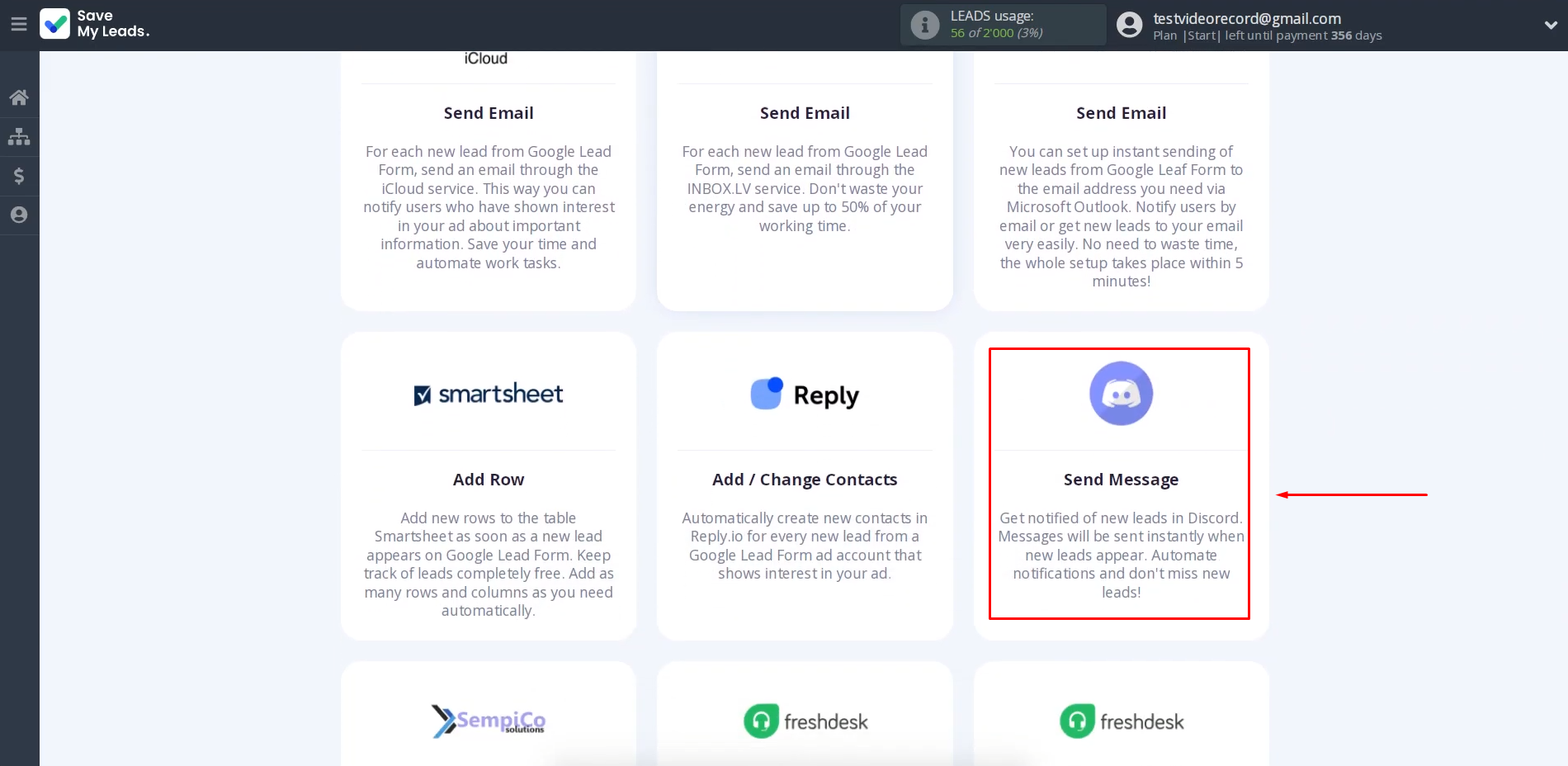Screen dimensions: 1568x766
Task: Click Send Email title in iCloud card
Action: (489, 113)
